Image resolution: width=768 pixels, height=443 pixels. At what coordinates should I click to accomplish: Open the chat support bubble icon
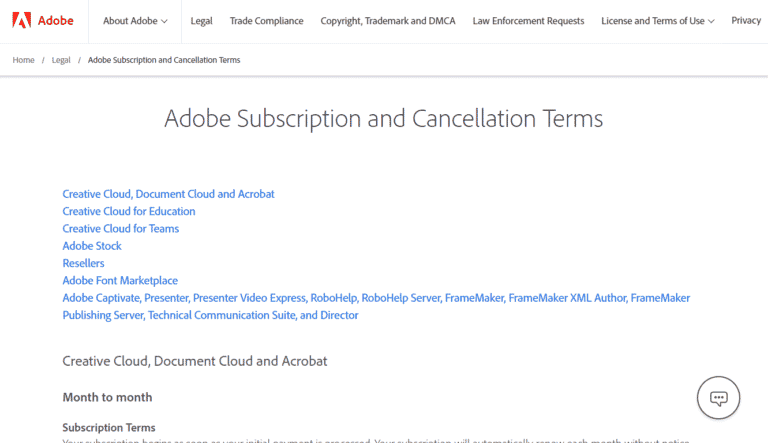[718, 397]
